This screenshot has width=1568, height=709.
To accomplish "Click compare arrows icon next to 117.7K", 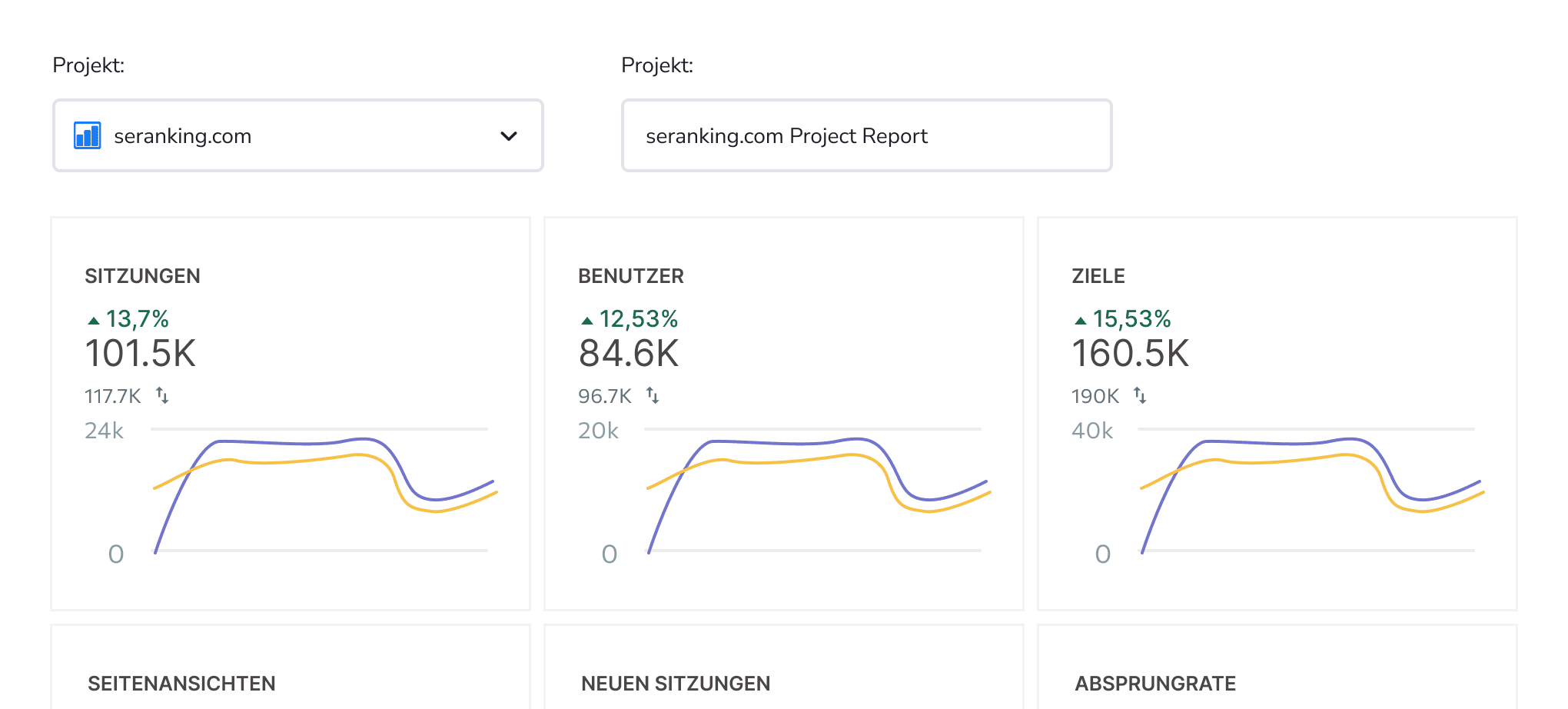I will tap(162, 395).
